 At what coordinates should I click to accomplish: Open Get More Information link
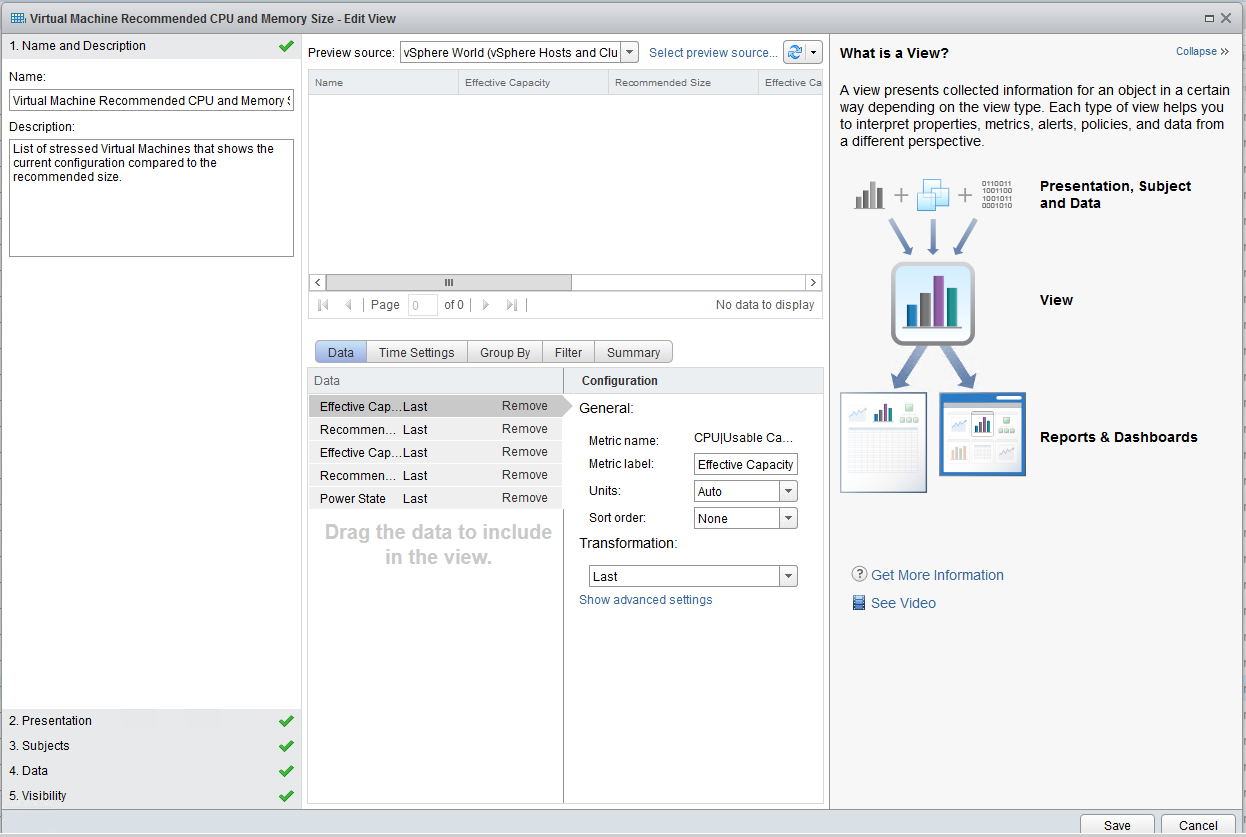click(937, 575)
